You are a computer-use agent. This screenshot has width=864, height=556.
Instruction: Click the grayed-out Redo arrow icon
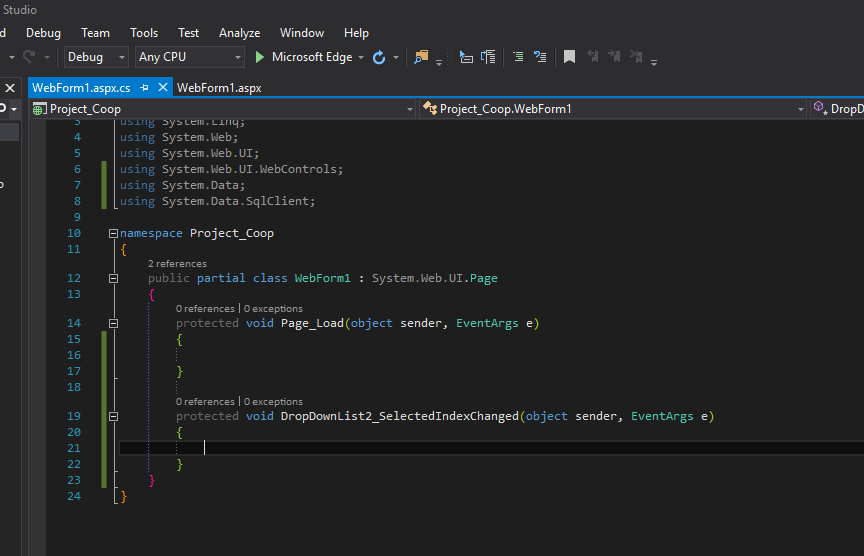click(29, 56)
